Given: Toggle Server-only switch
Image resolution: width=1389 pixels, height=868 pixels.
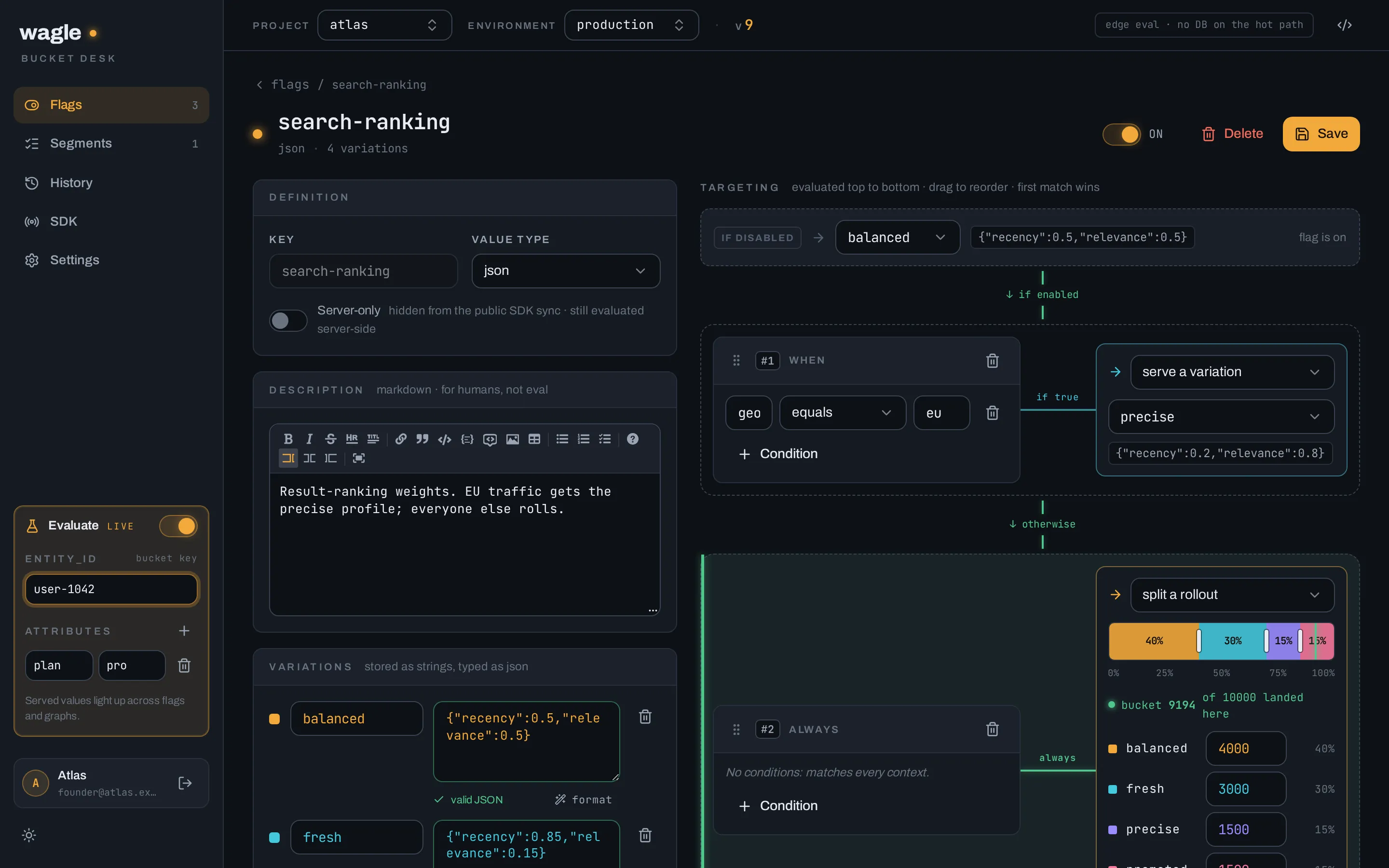Looking at the screenshot, I should click(288, 320).
